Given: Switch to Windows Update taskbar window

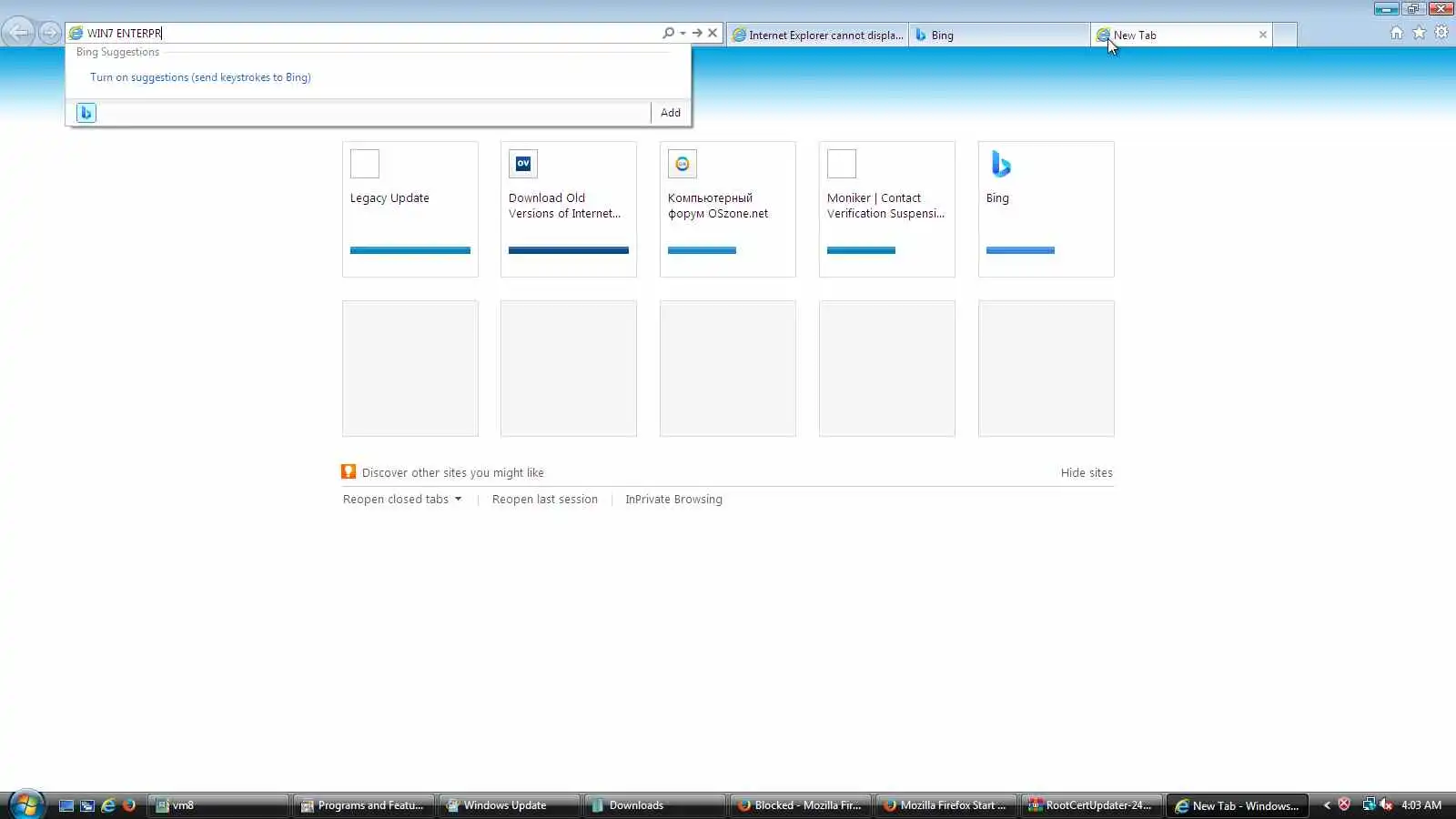Looking at the screenshot, I should pyautogui.click(x=510, y=805).
